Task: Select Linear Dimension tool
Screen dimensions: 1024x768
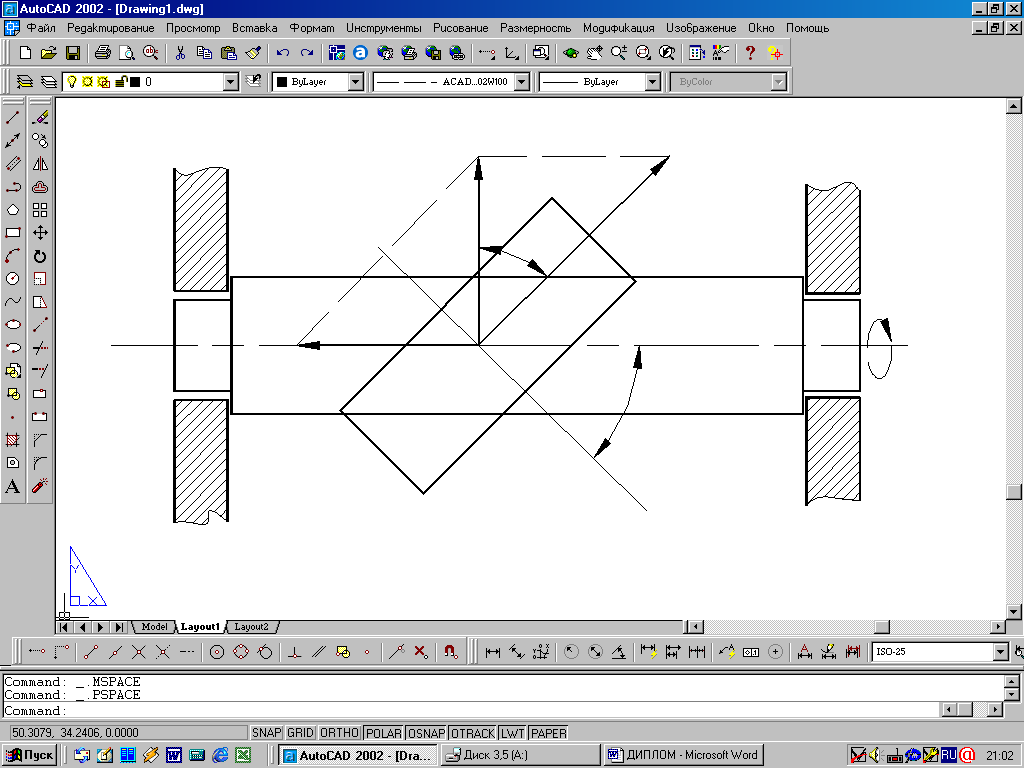Action: pyautogui.click(x=493, y=652)
